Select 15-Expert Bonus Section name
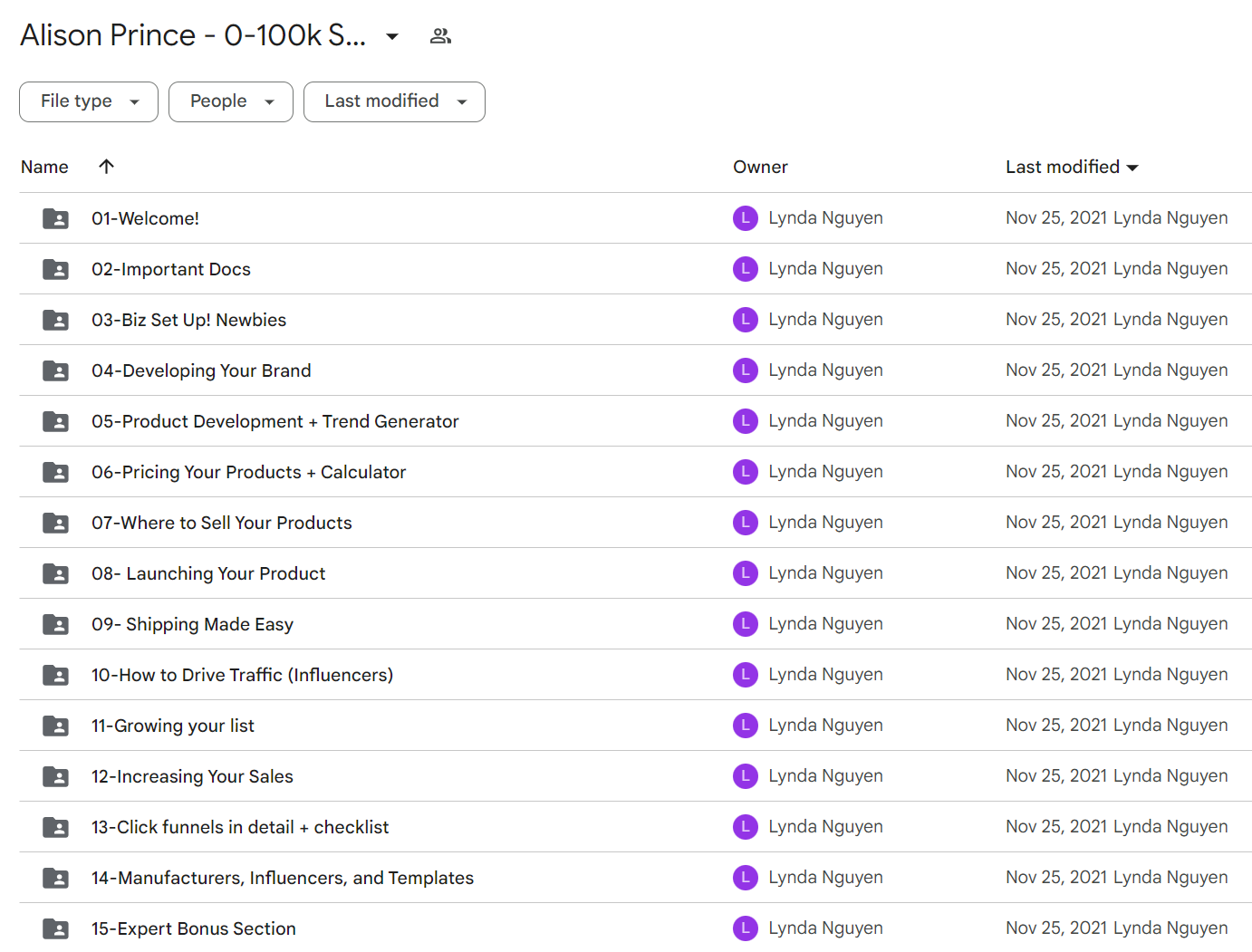The image size is (1252, 952). [194, 928]
